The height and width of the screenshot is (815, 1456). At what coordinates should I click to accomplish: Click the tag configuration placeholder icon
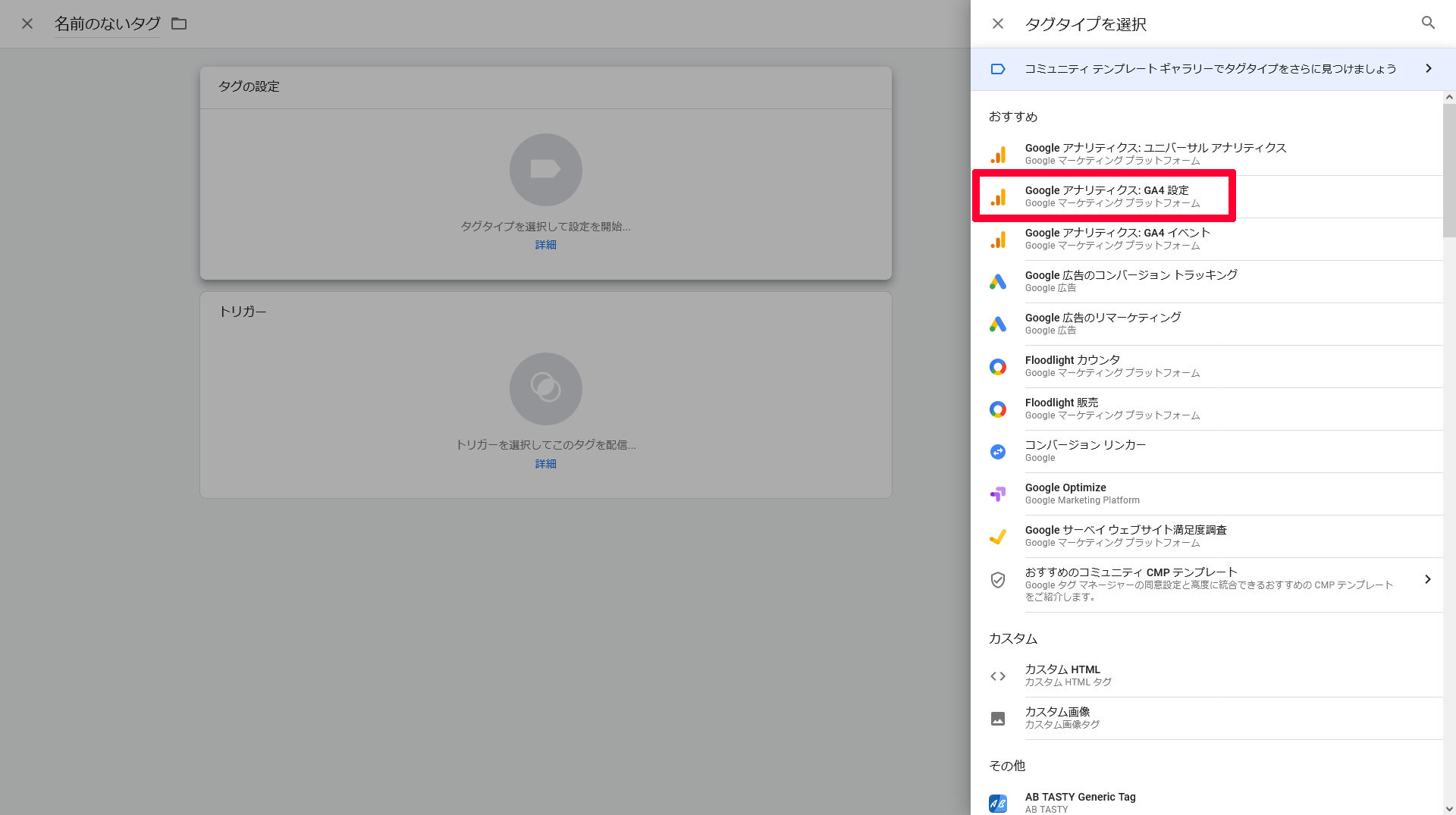point(546,170)
